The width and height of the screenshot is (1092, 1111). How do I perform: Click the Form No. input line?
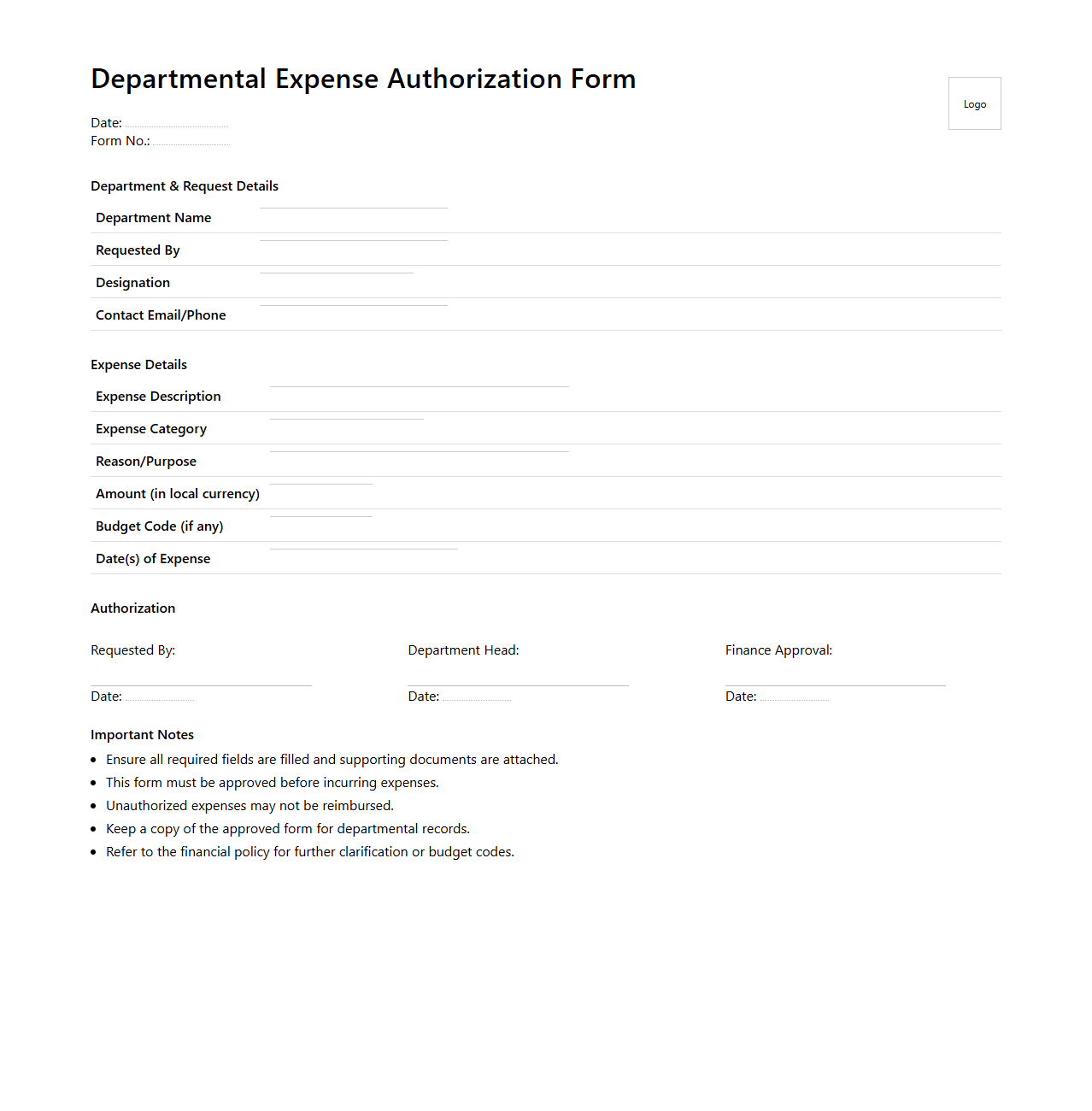(x=191, y=140)
